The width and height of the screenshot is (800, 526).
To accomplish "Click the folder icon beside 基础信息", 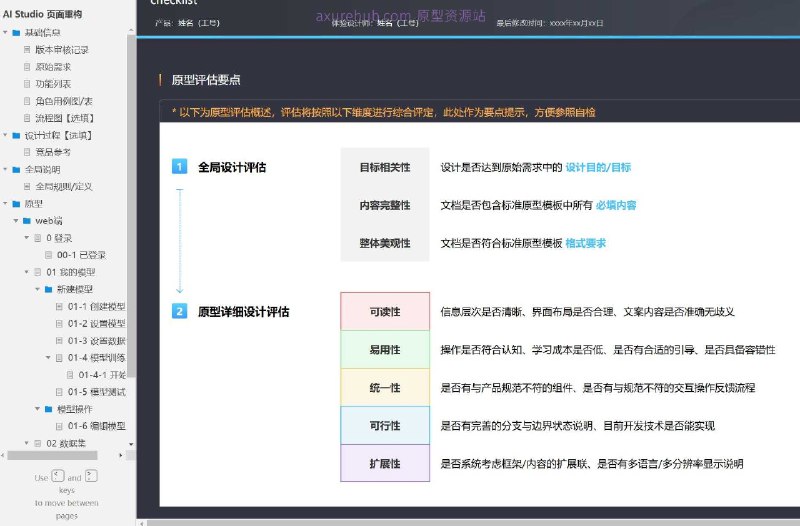I will pos(16,33).
